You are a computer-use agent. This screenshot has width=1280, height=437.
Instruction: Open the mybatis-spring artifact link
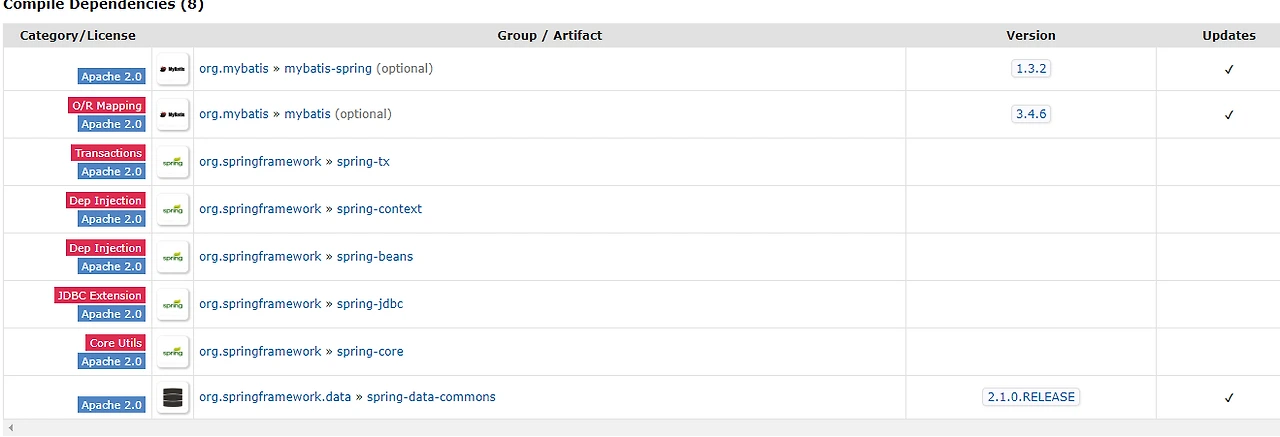click(328, 69)
